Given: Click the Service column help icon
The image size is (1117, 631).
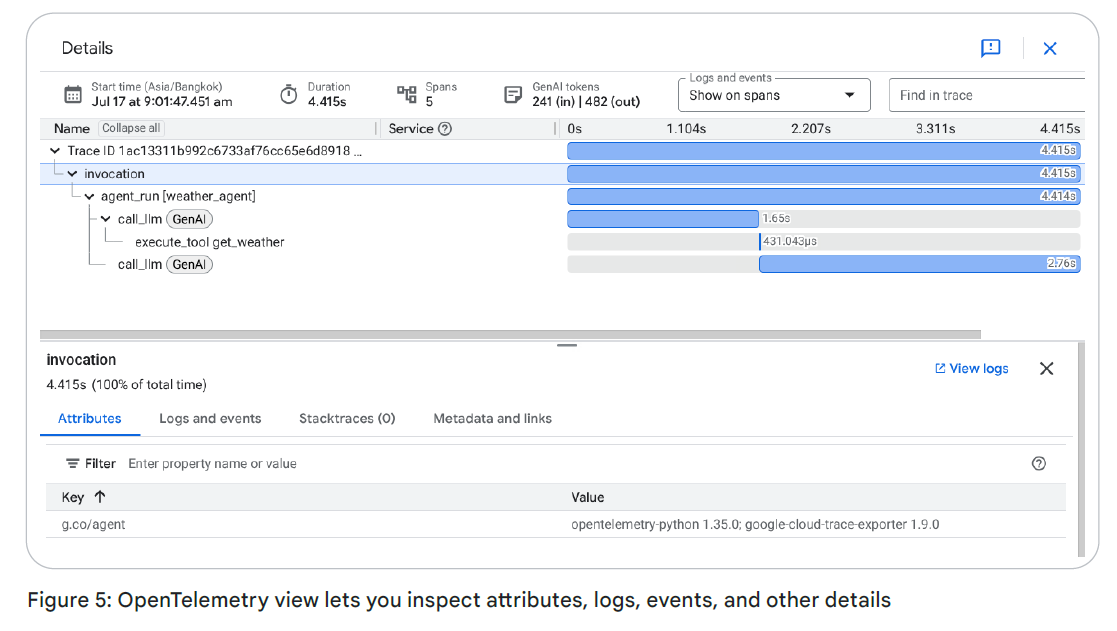Looking at the screenshot, I should 445,129.
